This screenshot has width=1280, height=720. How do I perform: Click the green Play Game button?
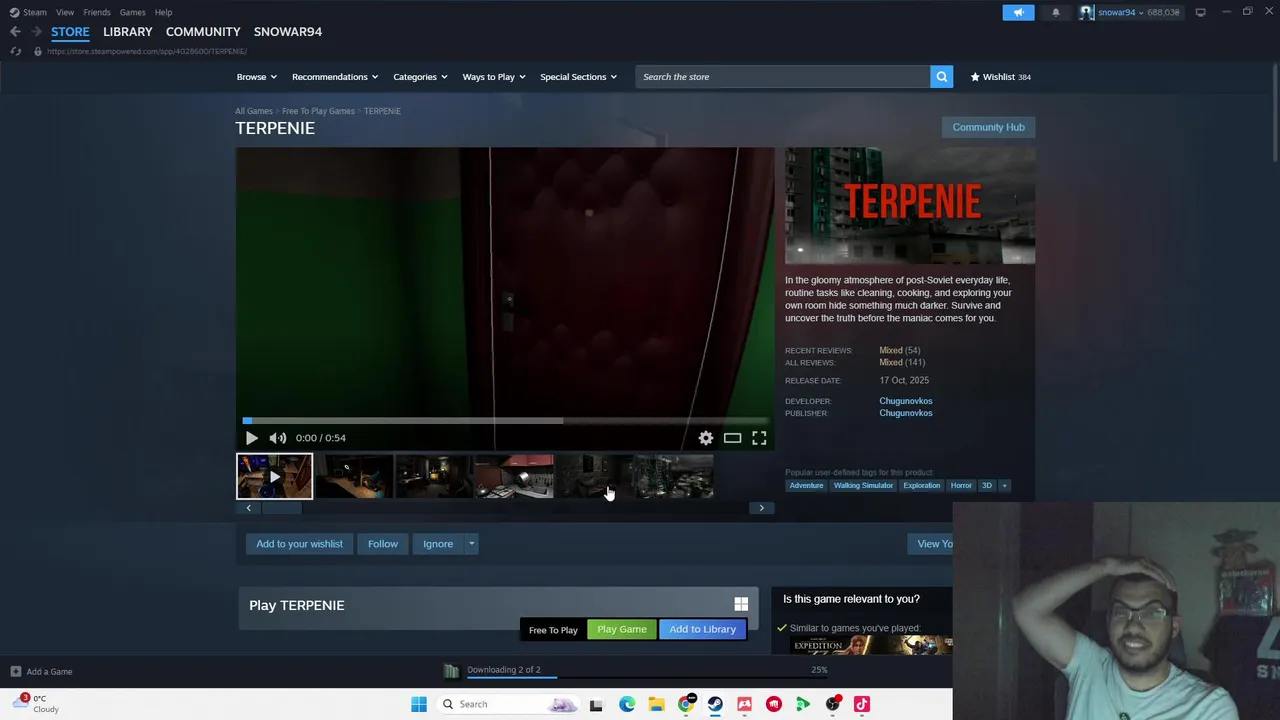pyautogui.click(x=622, y=629)
